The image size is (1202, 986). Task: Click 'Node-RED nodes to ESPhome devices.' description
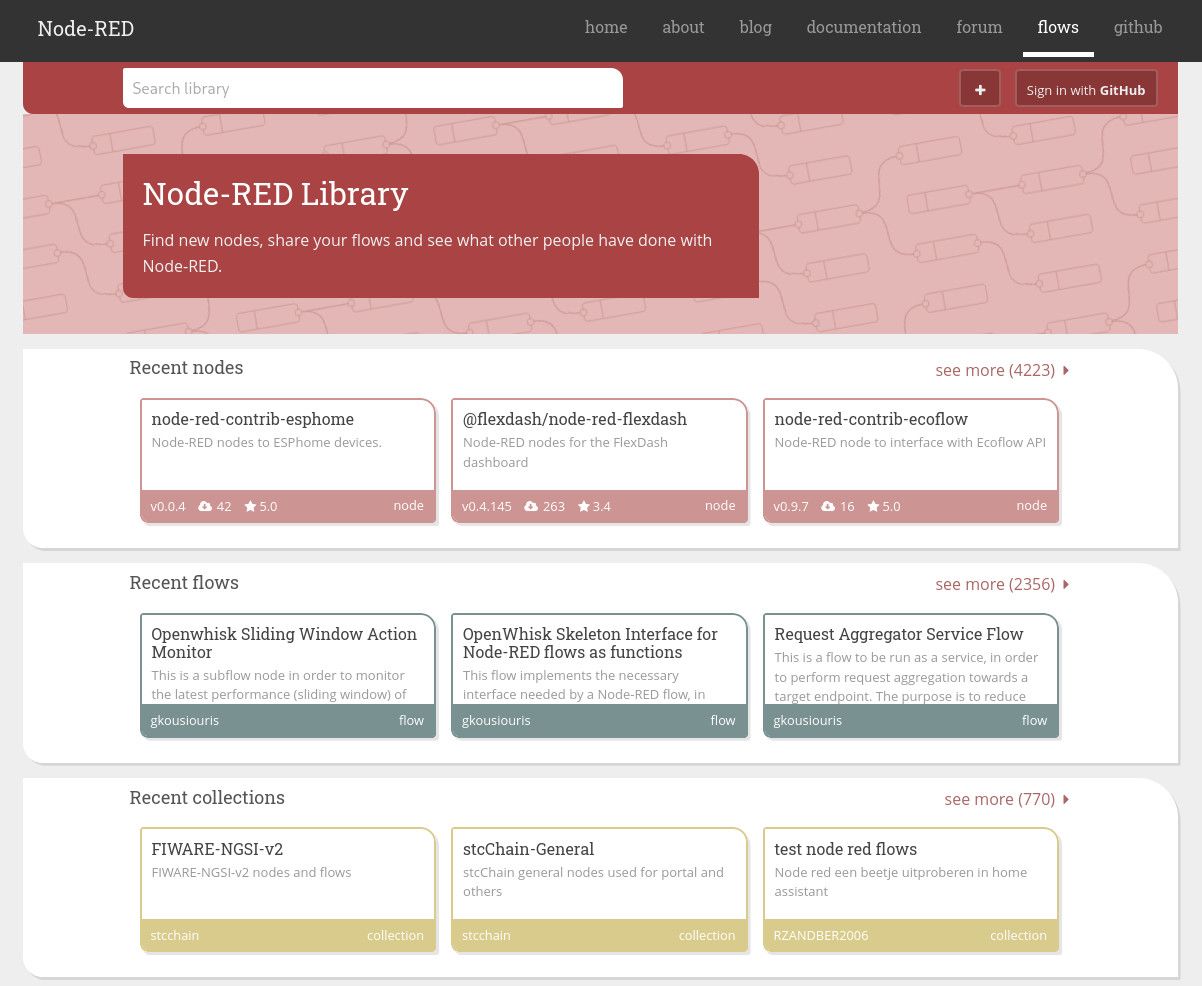(266, 443)
